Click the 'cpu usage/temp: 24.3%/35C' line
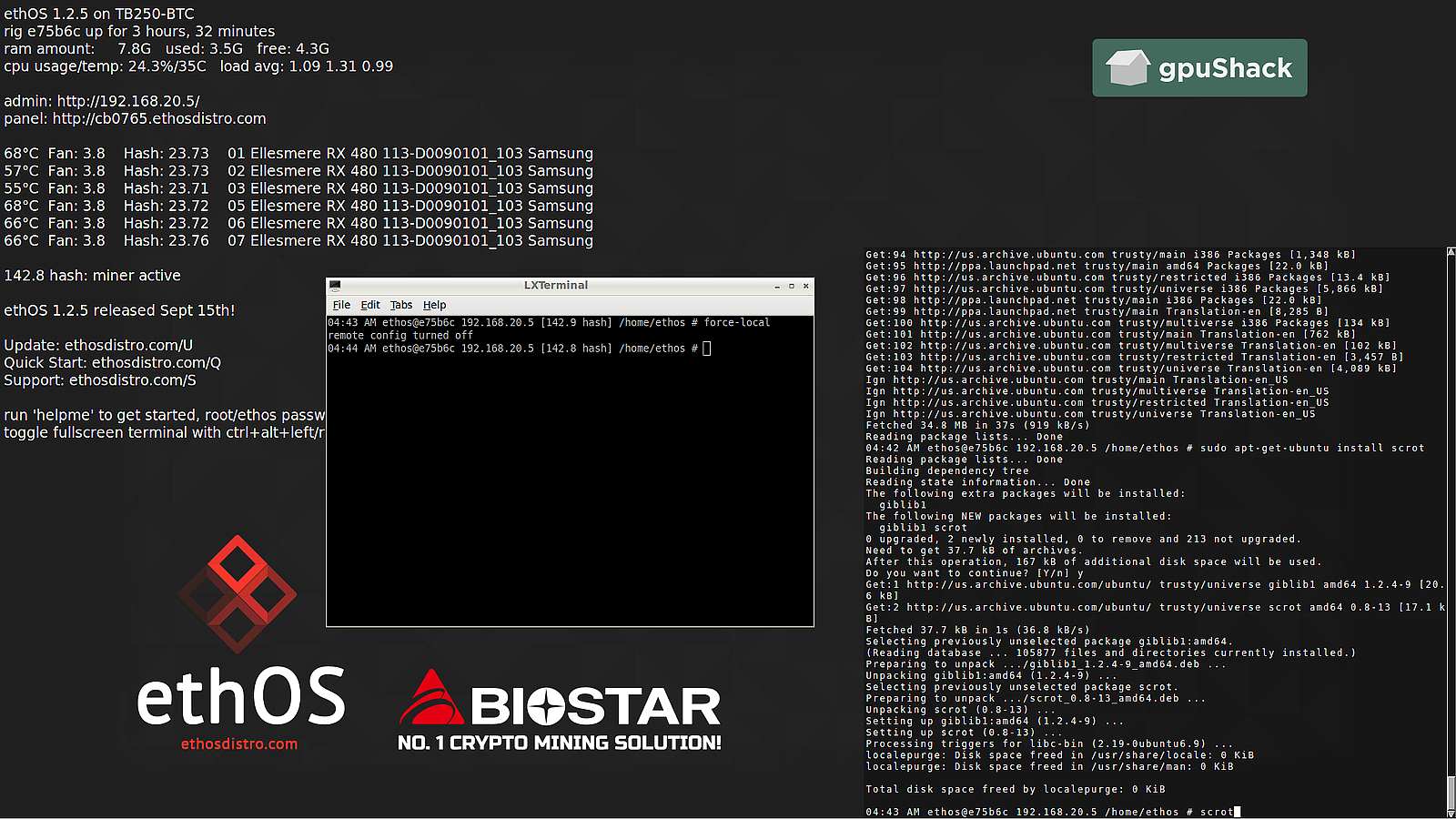The height and width of the screenshot is (819, 1456). point(198,66)
